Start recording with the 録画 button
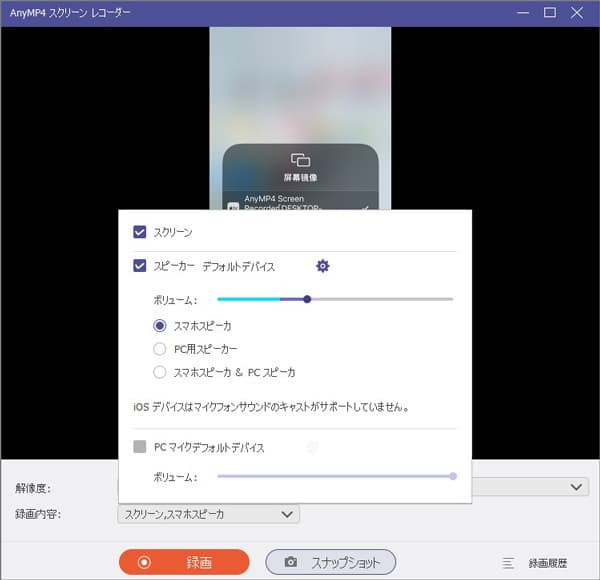 click(184, 562)
